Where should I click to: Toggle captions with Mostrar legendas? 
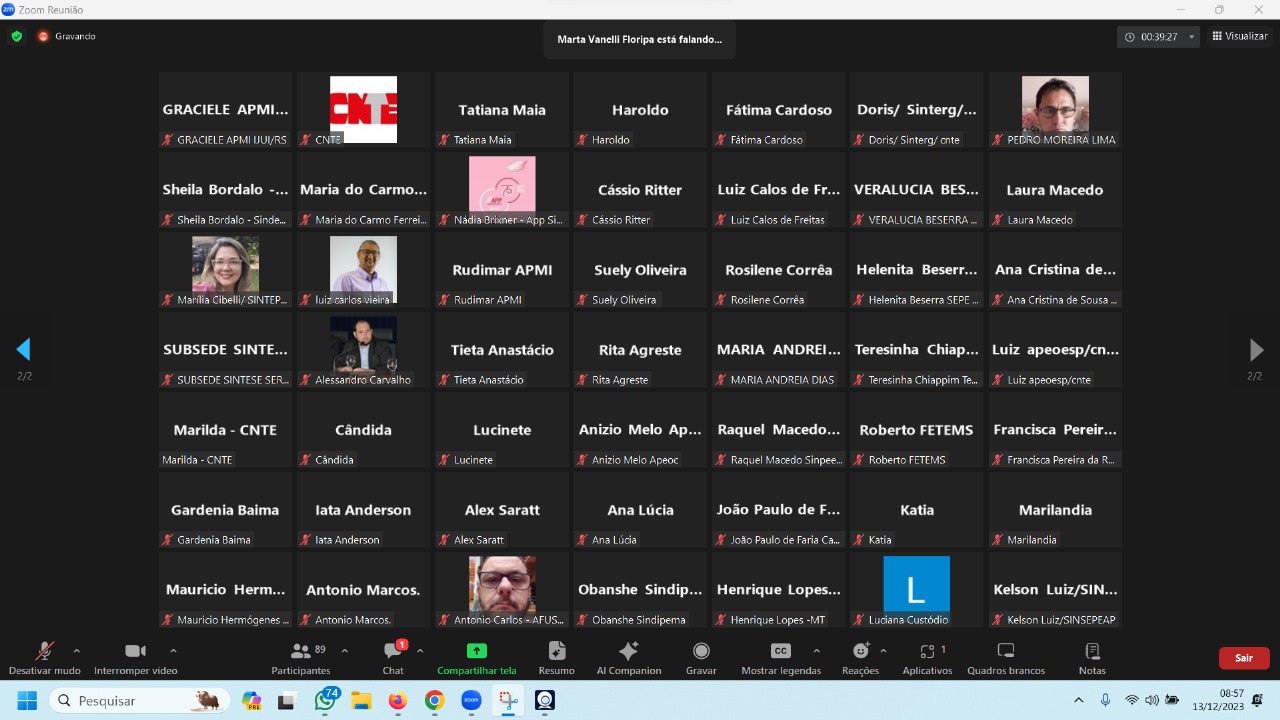coord(781,658)
